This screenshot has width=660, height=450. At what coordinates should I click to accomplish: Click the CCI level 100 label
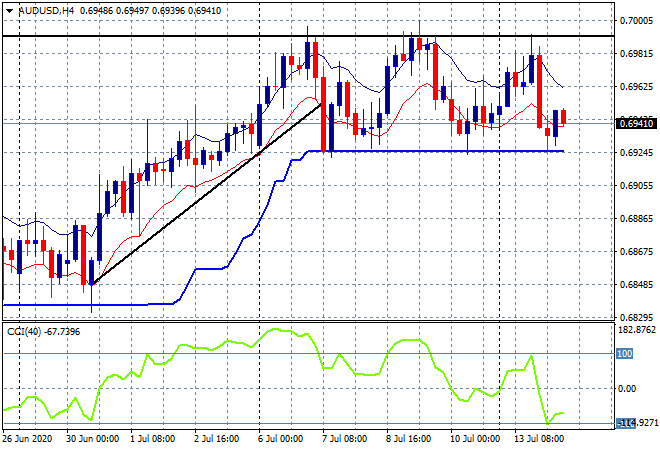pos(625,354)
